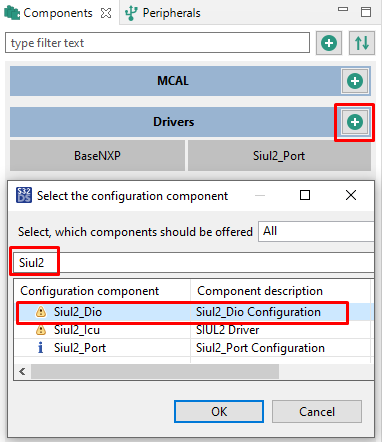The width and height of the screenshot is (382, 442).
Task: Open the components offered dropdown showing All
Action: 316,231
